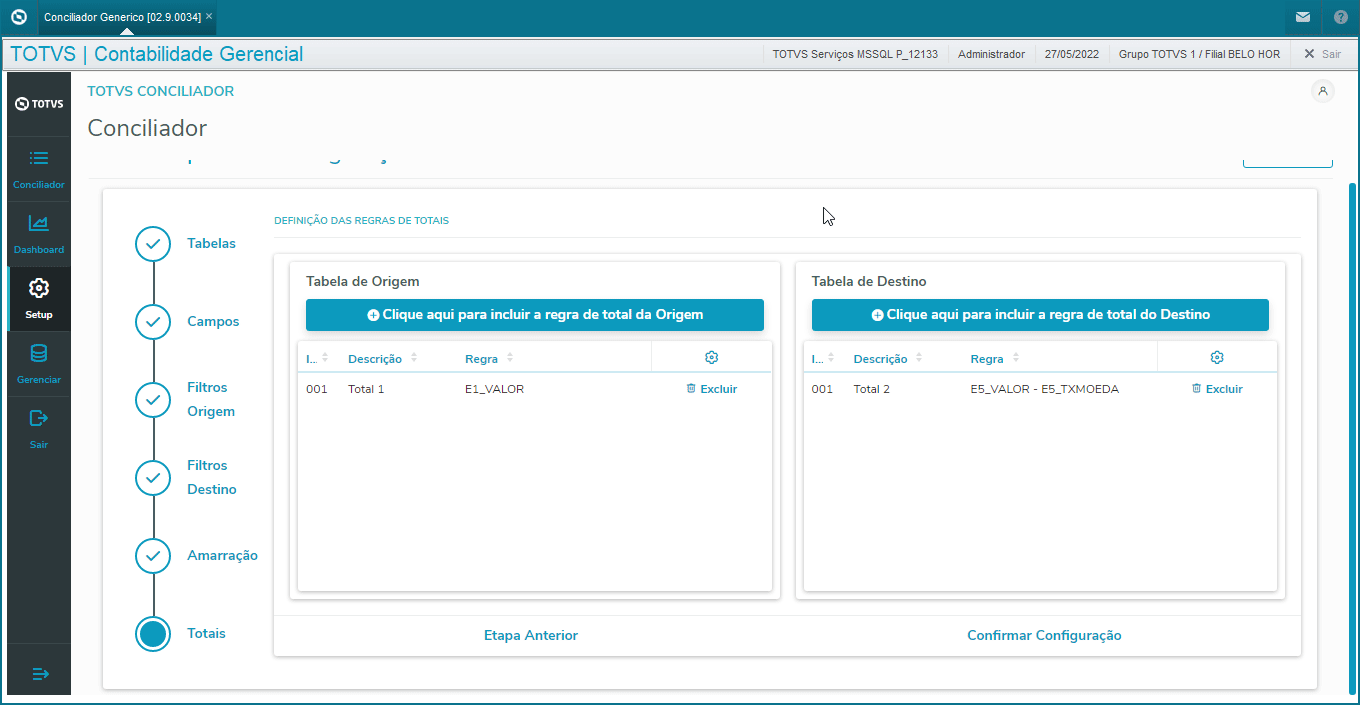Click Grupo TOTVS 1 / Filial label

pyautogui.click(x=1199, y=54)
